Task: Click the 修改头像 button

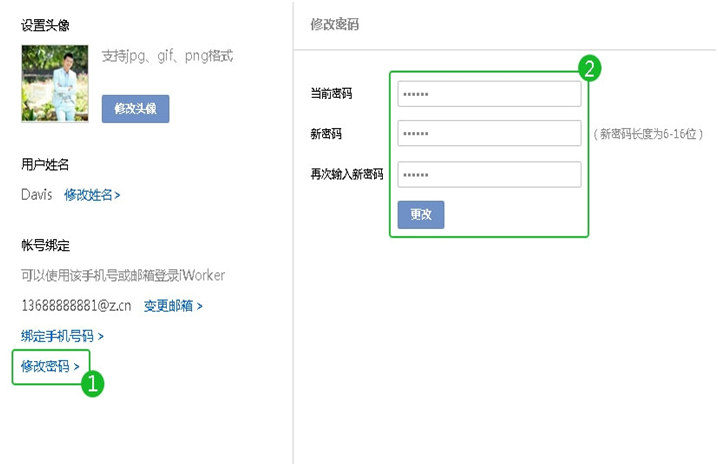Action: coord(136,109)
